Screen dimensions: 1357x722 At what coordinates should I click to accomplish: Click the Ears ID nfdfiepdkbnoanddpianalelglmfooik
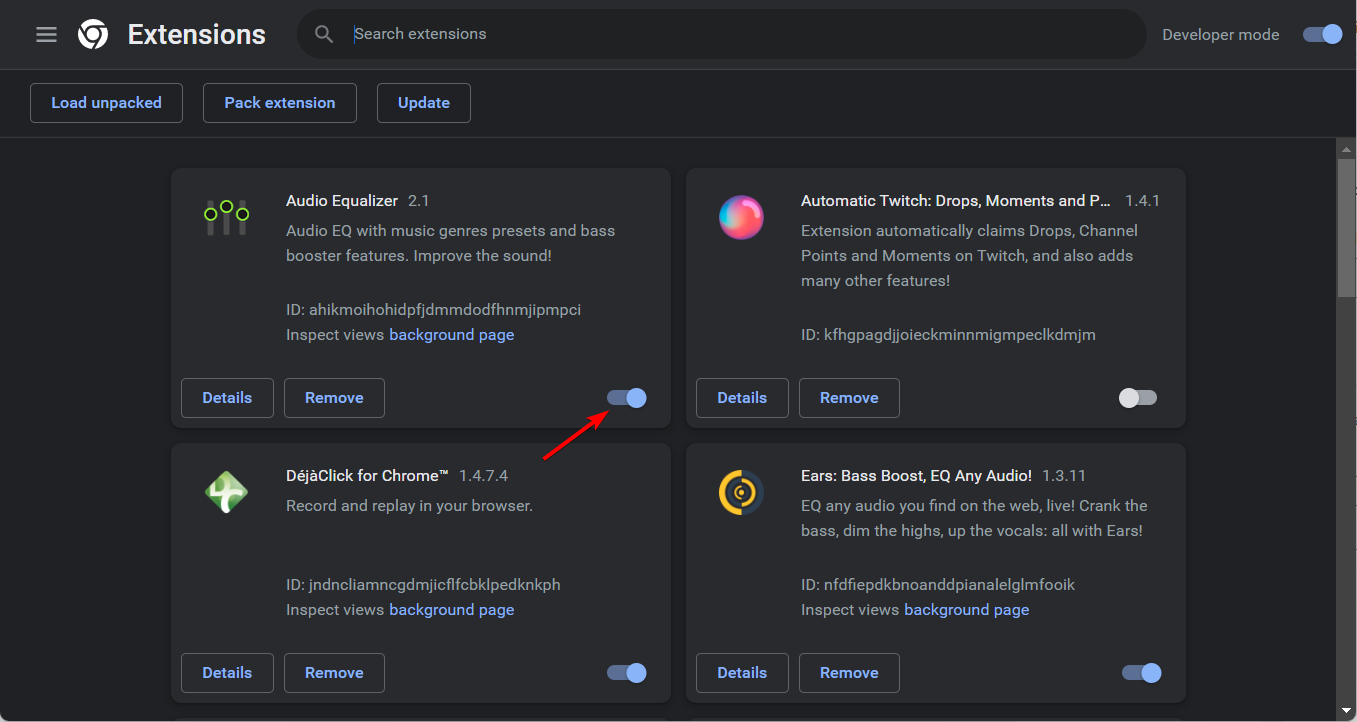point(938,585)
